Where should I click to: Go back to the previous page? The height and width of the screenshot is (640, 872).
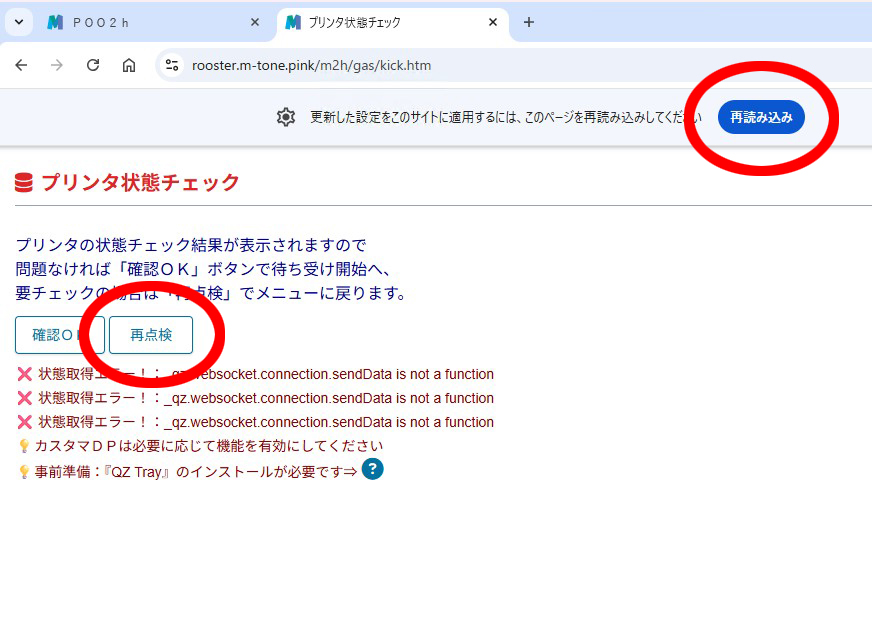[x=21, y=65]
